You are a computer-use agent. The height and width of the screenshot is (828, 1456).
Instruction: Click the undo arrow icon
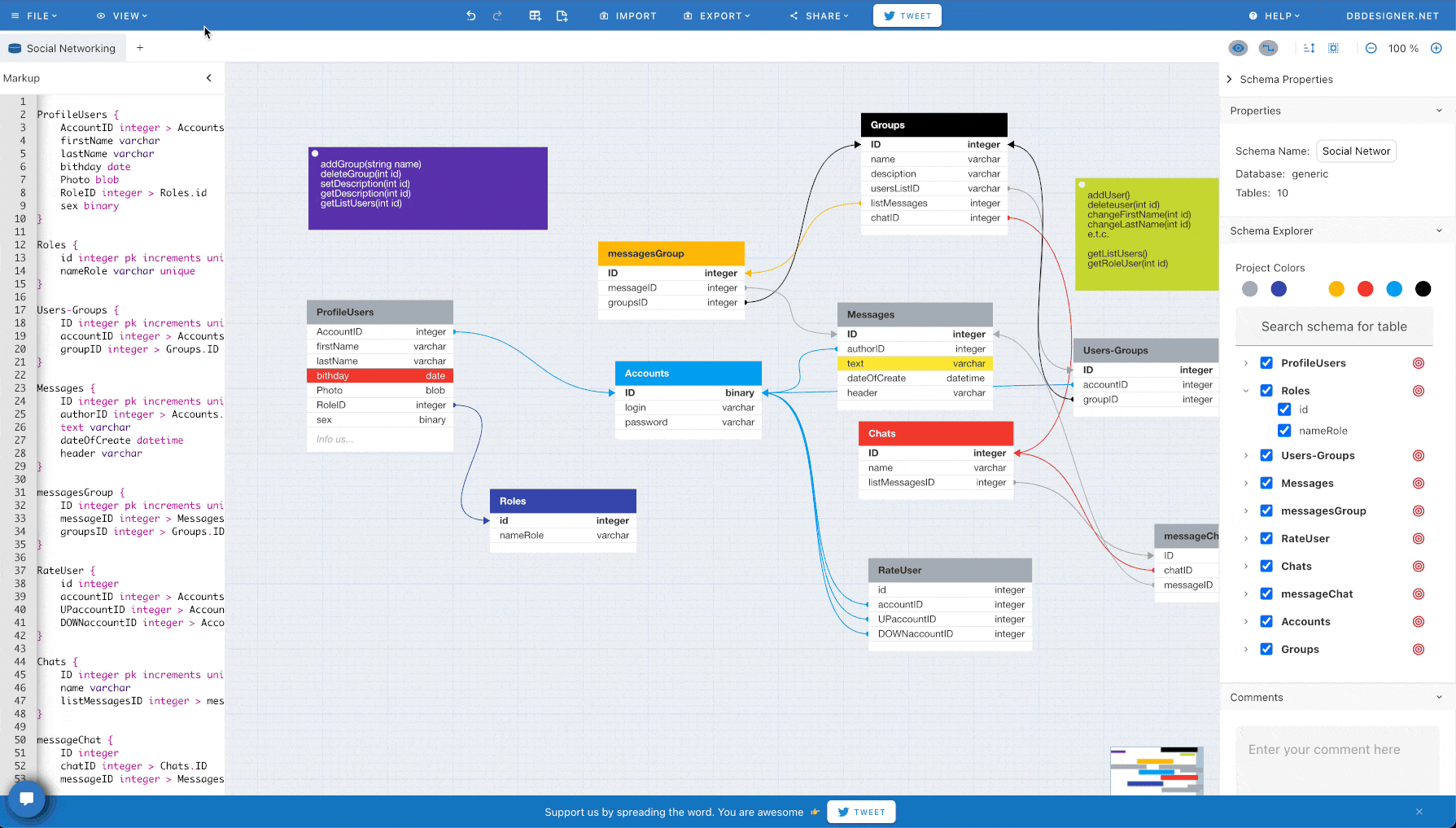coord(470,15)
